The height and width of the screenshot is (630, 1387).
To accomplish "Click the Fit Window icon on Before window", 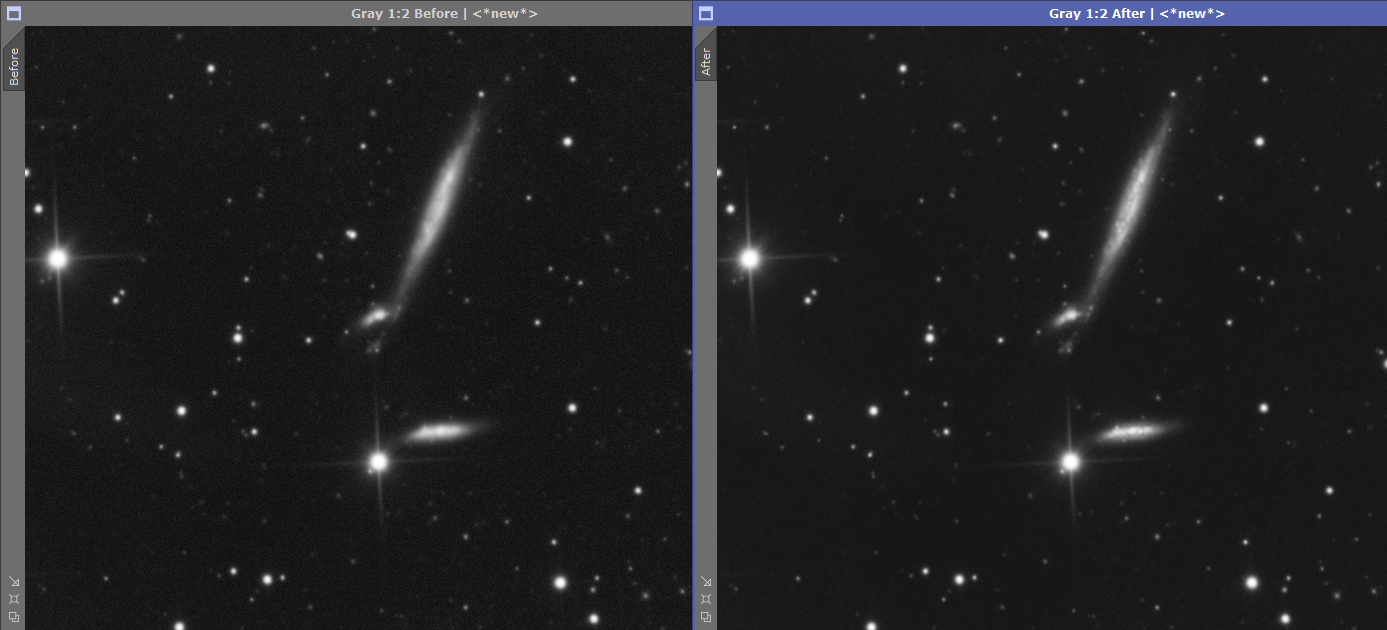I will [14, 599].
